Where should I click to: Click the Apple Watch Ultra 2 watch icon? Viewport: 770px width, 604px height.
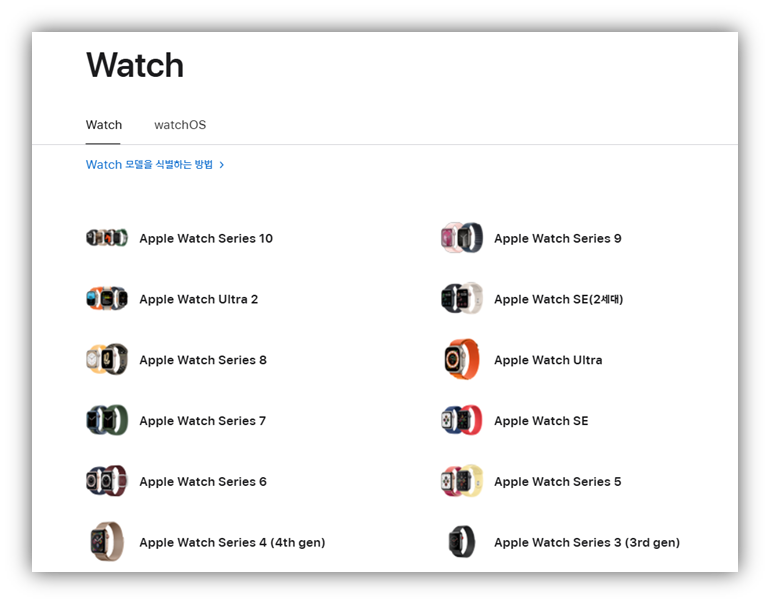tap(107, 299)
